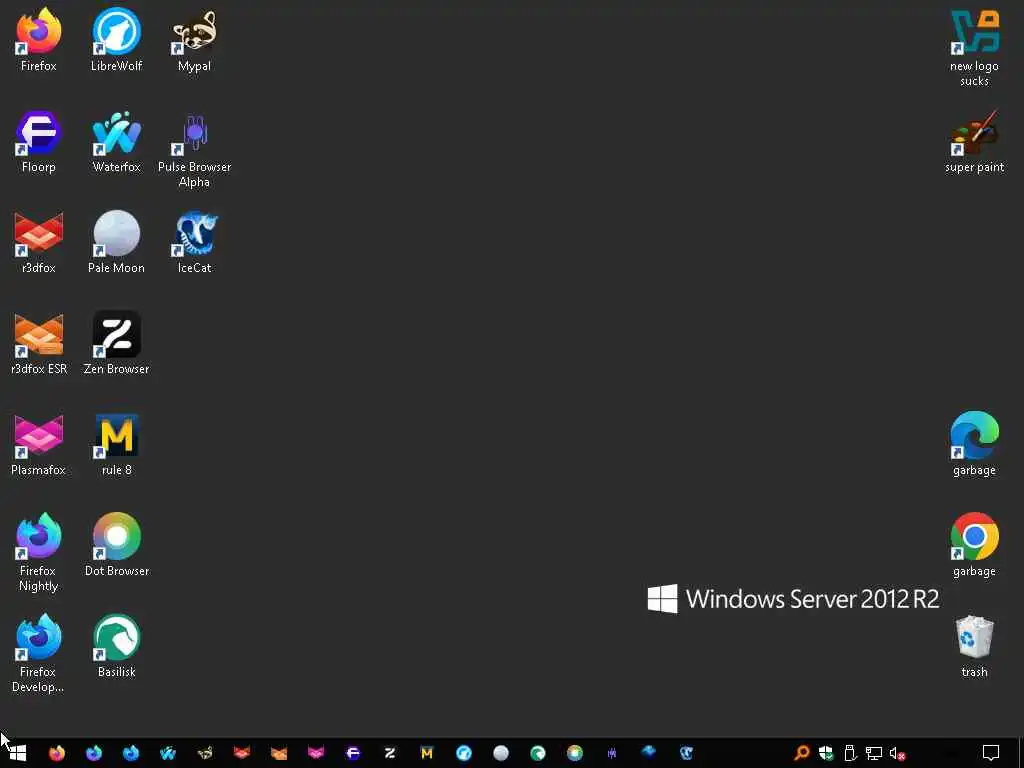Launch IceCat from the taskbar

pyautogui.click(x=686, y=753)
